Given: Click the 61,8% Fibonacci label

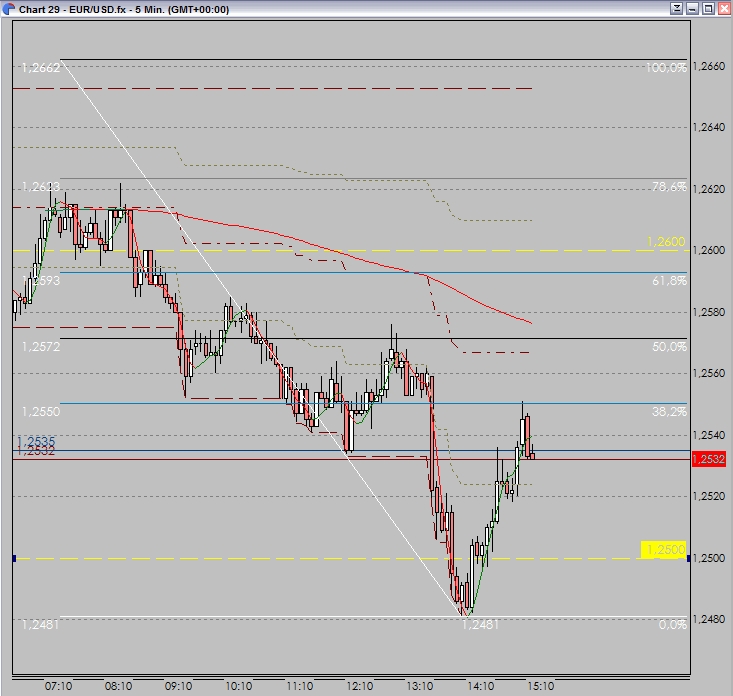Looking at the screenshot, I should (669, 280).
